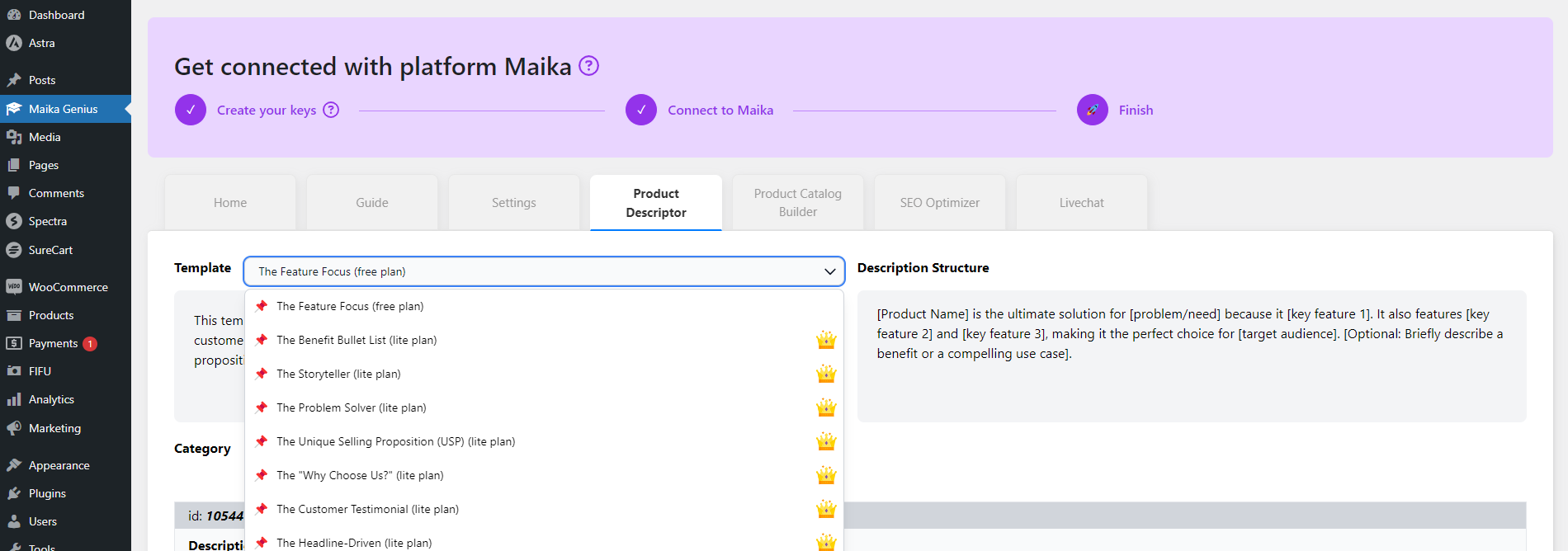Screen dimensions: 1568x551
Task: Click the Users person icon
Action: click(x=14, y=521)
